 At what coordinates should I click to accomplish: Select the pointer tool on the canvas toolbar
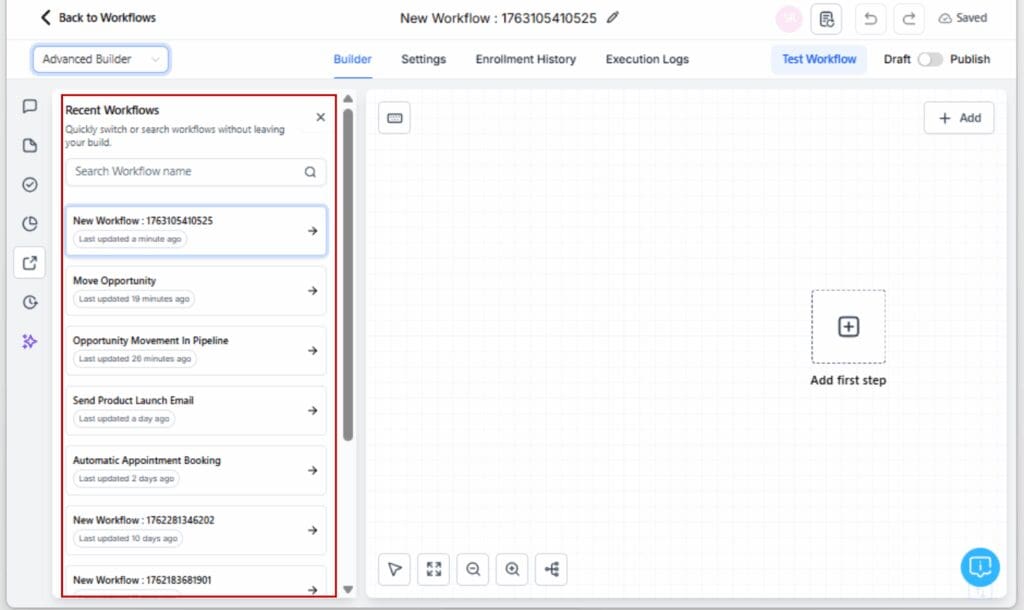394,569
